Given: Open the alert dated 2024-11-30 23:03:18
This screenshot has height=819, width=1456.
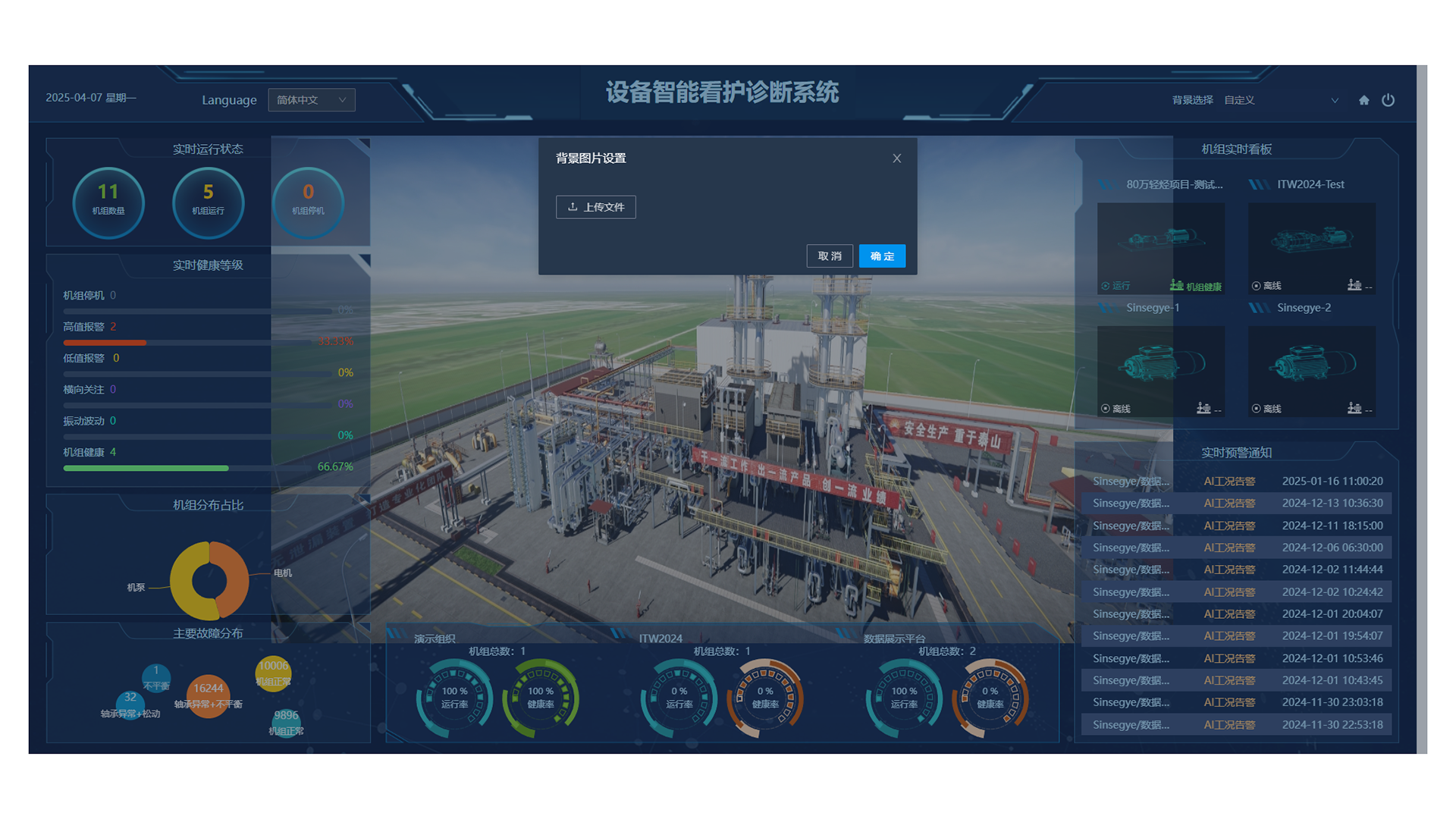Looking at the screenshot, I should pos(1237,702).
